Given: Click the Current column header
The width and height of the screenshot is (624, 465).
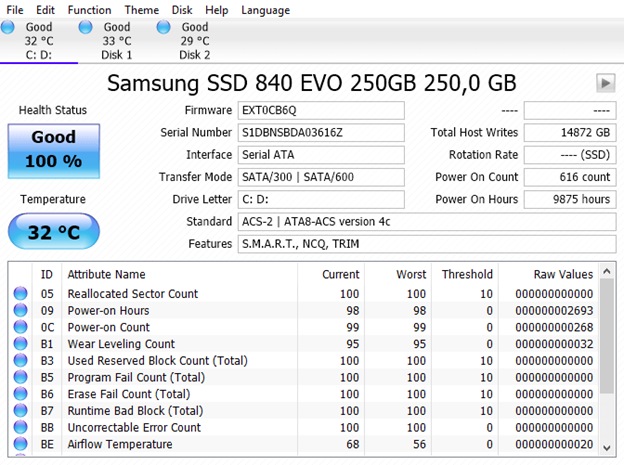Looking at the screenshot, I should coord(330,274).
